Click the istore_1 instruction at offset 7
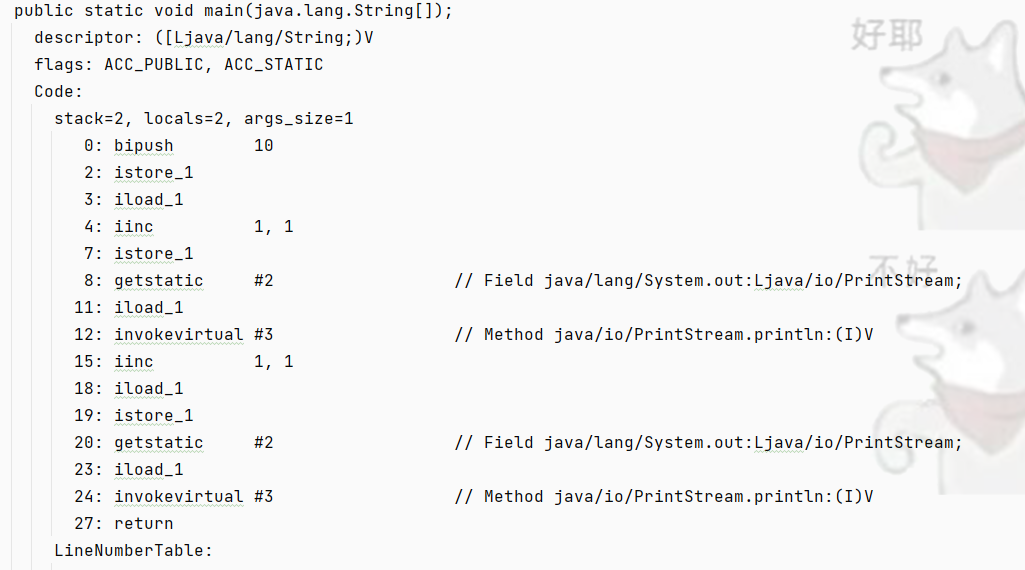1025x570 pixels. click(154, 254)
